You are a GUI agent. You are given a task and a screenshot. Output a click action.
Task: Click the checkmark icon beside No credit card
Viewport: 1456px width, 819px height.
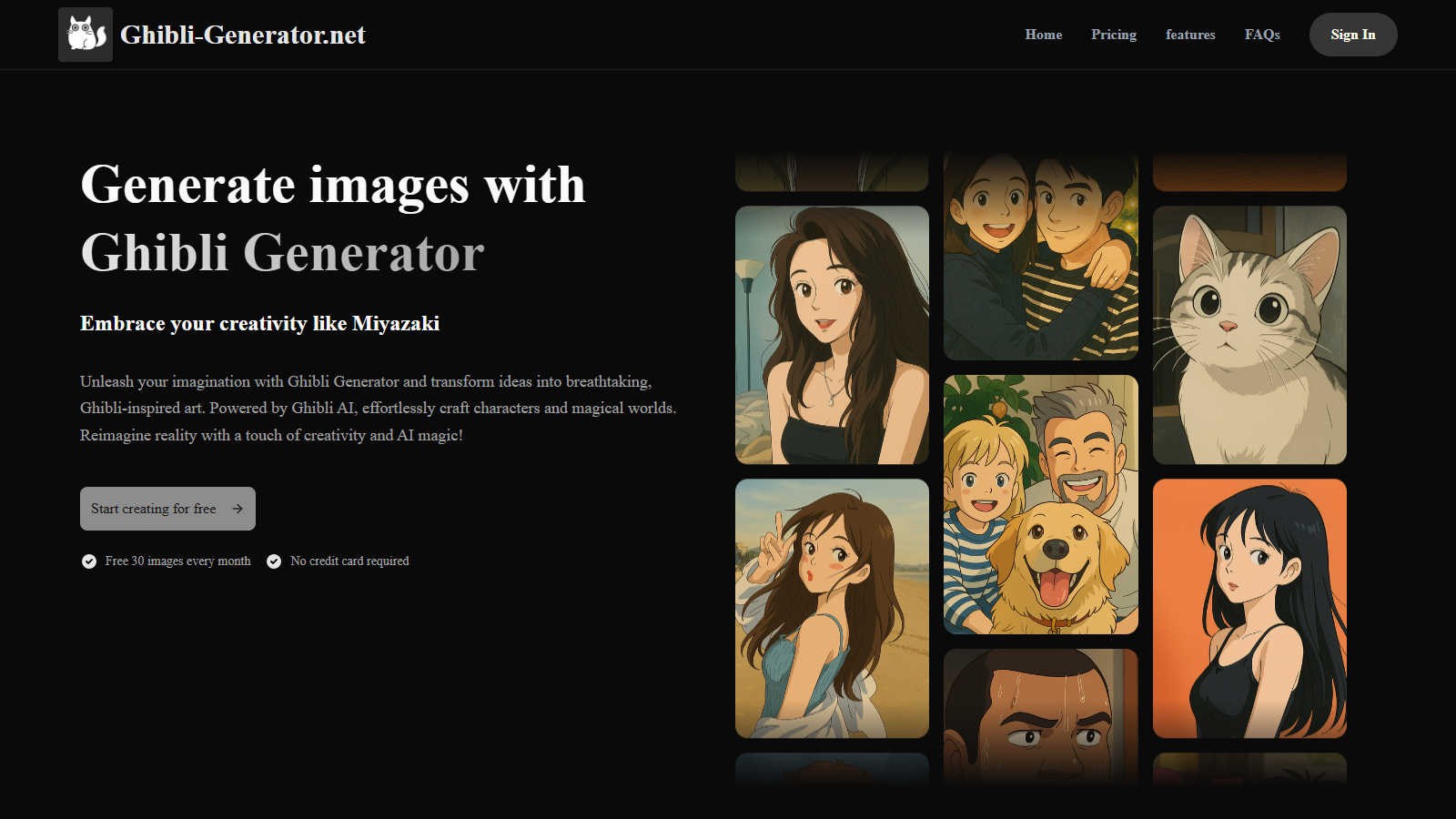[274, 561]
